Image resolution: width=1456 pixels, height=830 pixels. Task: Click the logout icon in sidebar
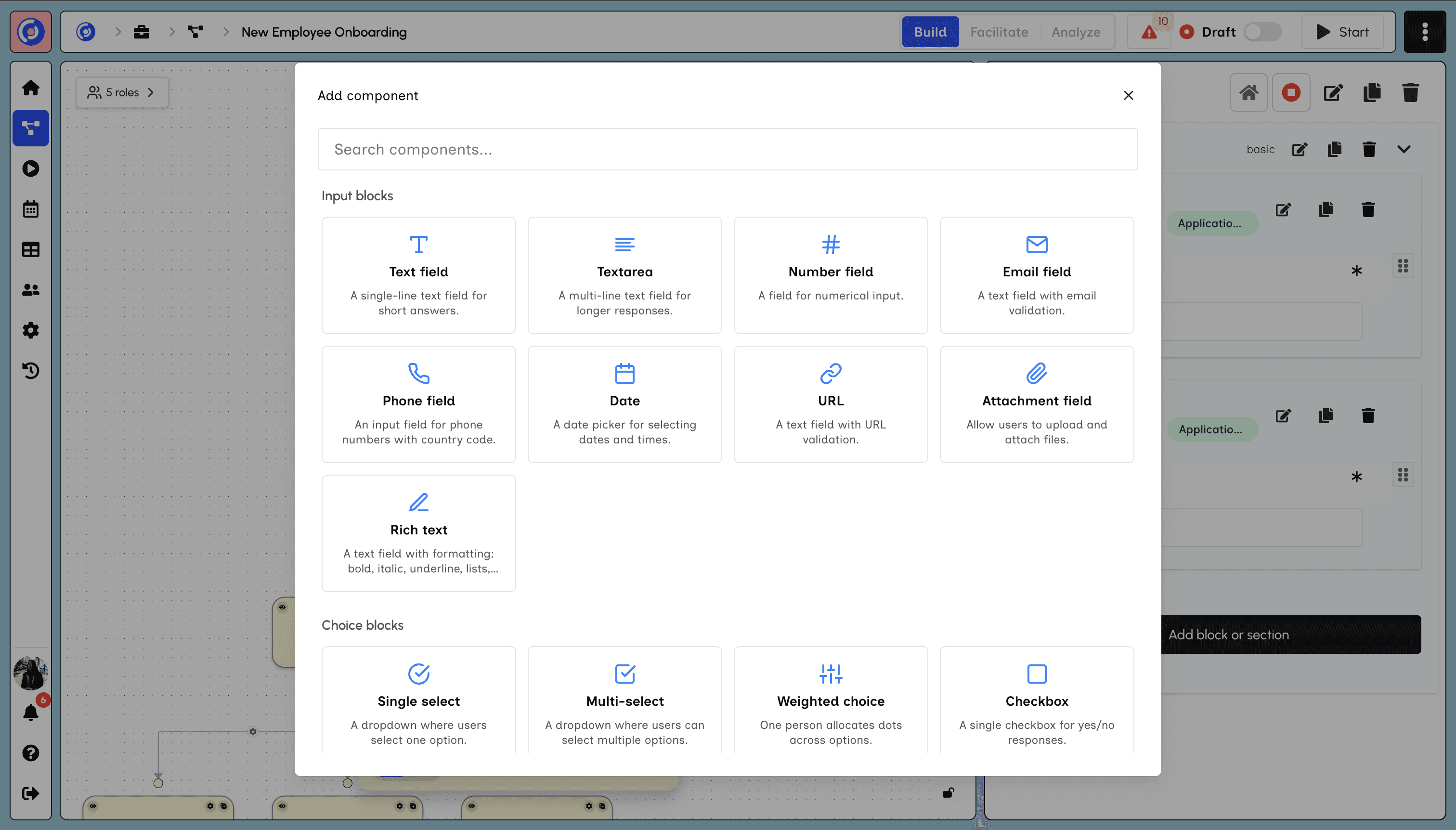[x=31, y=793]
